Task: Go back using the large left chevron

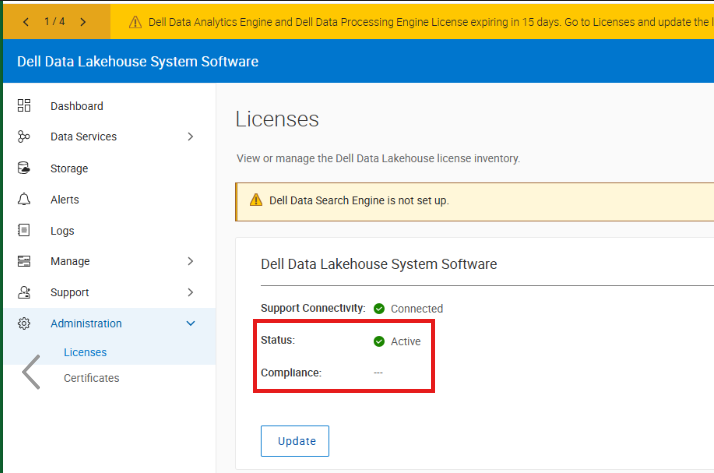Action: (31, 372)
